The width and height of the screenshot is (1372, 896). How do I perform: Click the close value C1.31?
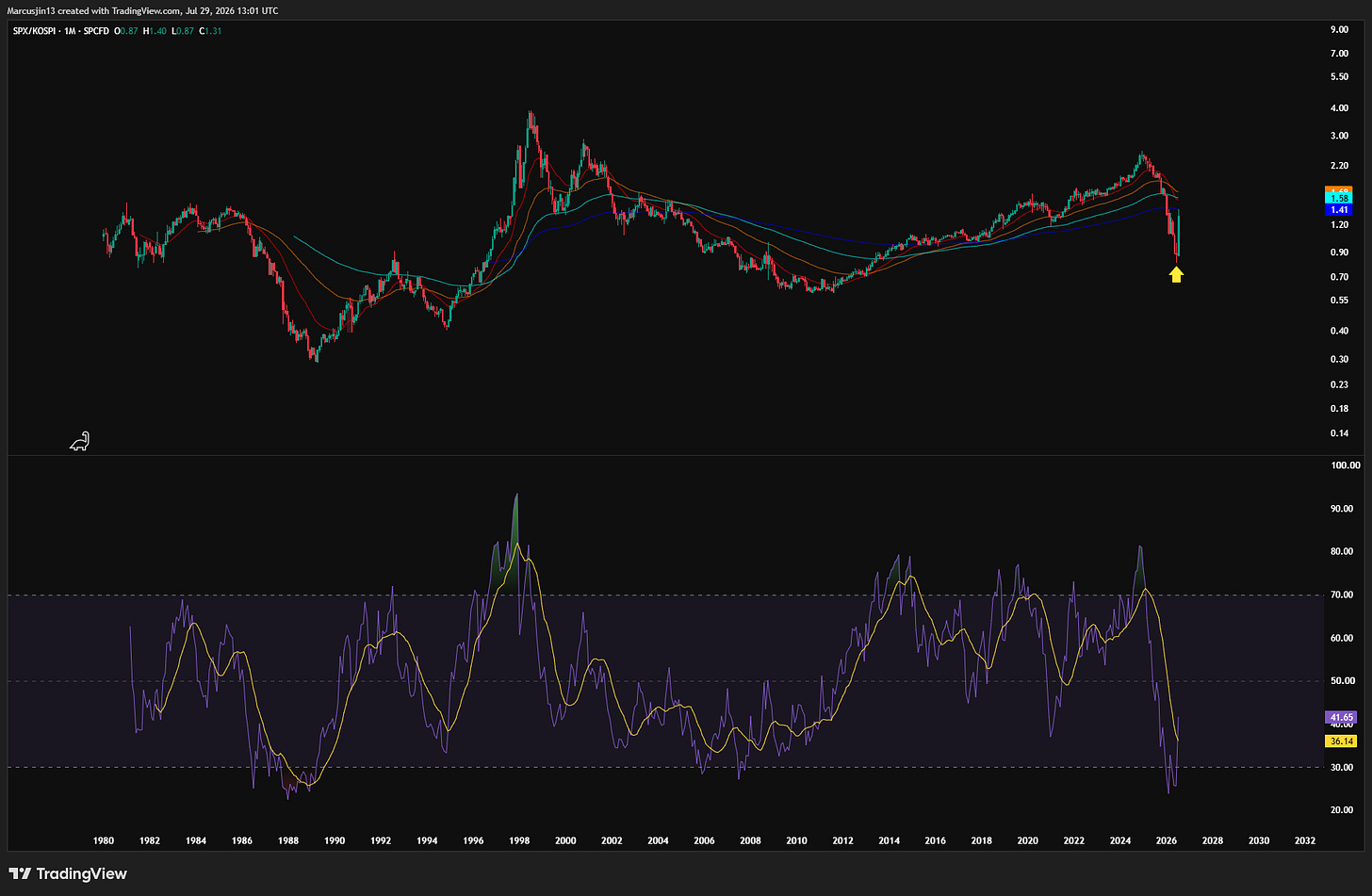point(211,31)
